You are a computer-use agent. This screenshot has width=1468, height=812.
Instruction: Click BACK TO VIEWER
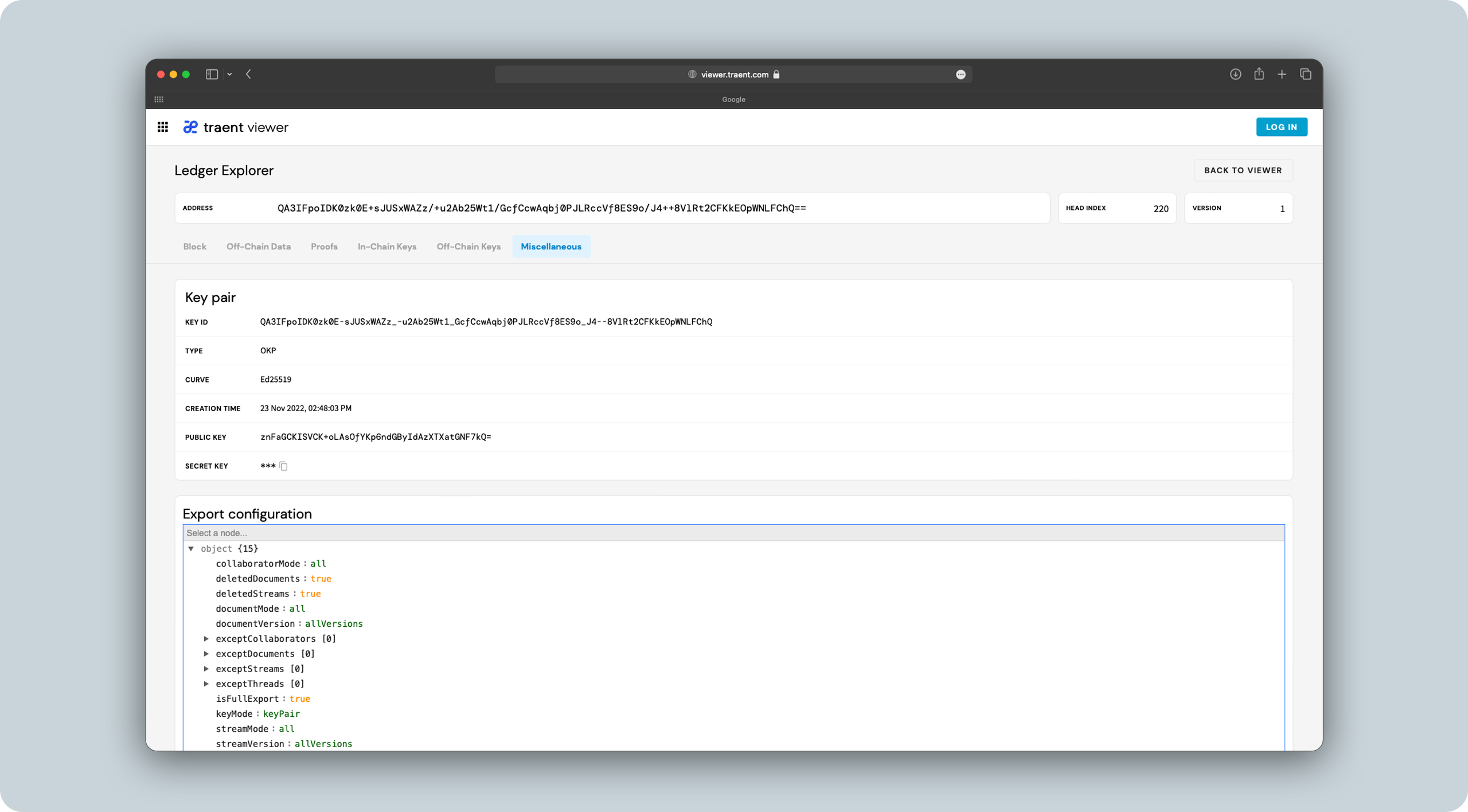coord(1243,170)
